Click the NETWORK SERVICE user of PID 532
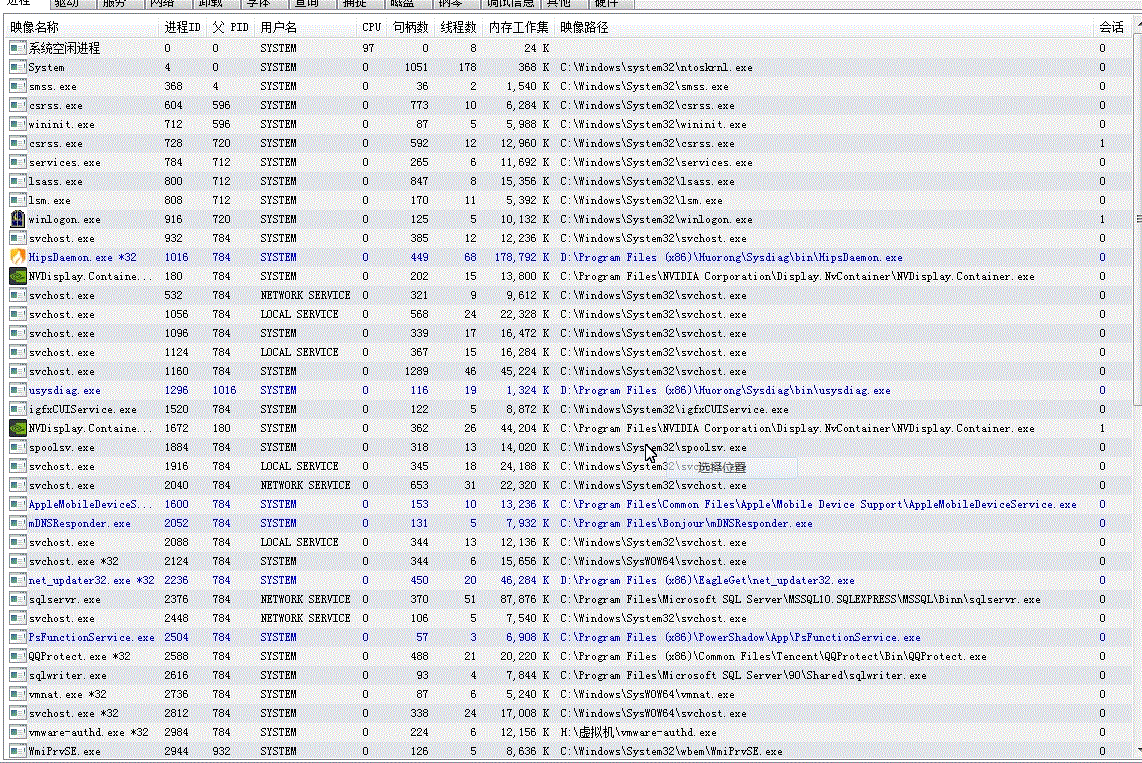This screenshot has width=1142, height=763. (x=305, y=295)
